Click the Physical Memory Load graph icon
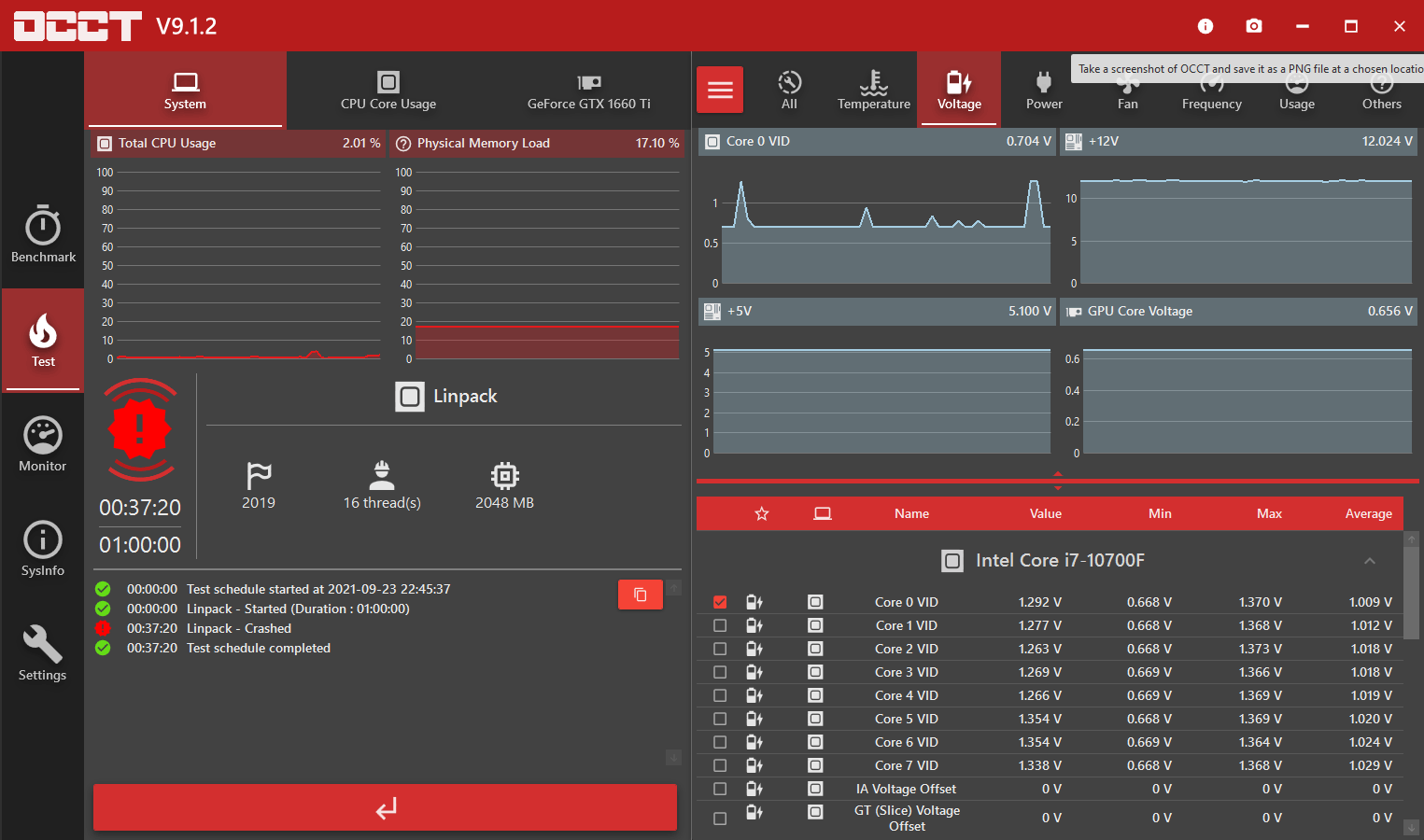Viewport: 1424px width, 840px height. (403, 144)
